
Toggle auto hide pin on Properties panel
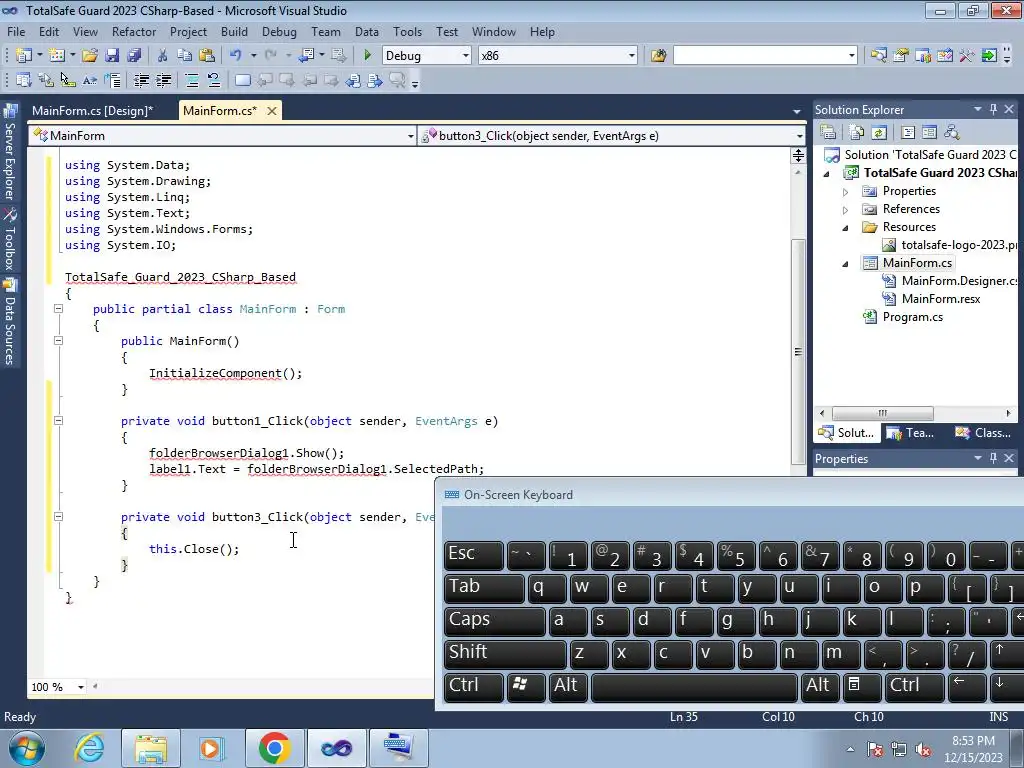point(993,458)
